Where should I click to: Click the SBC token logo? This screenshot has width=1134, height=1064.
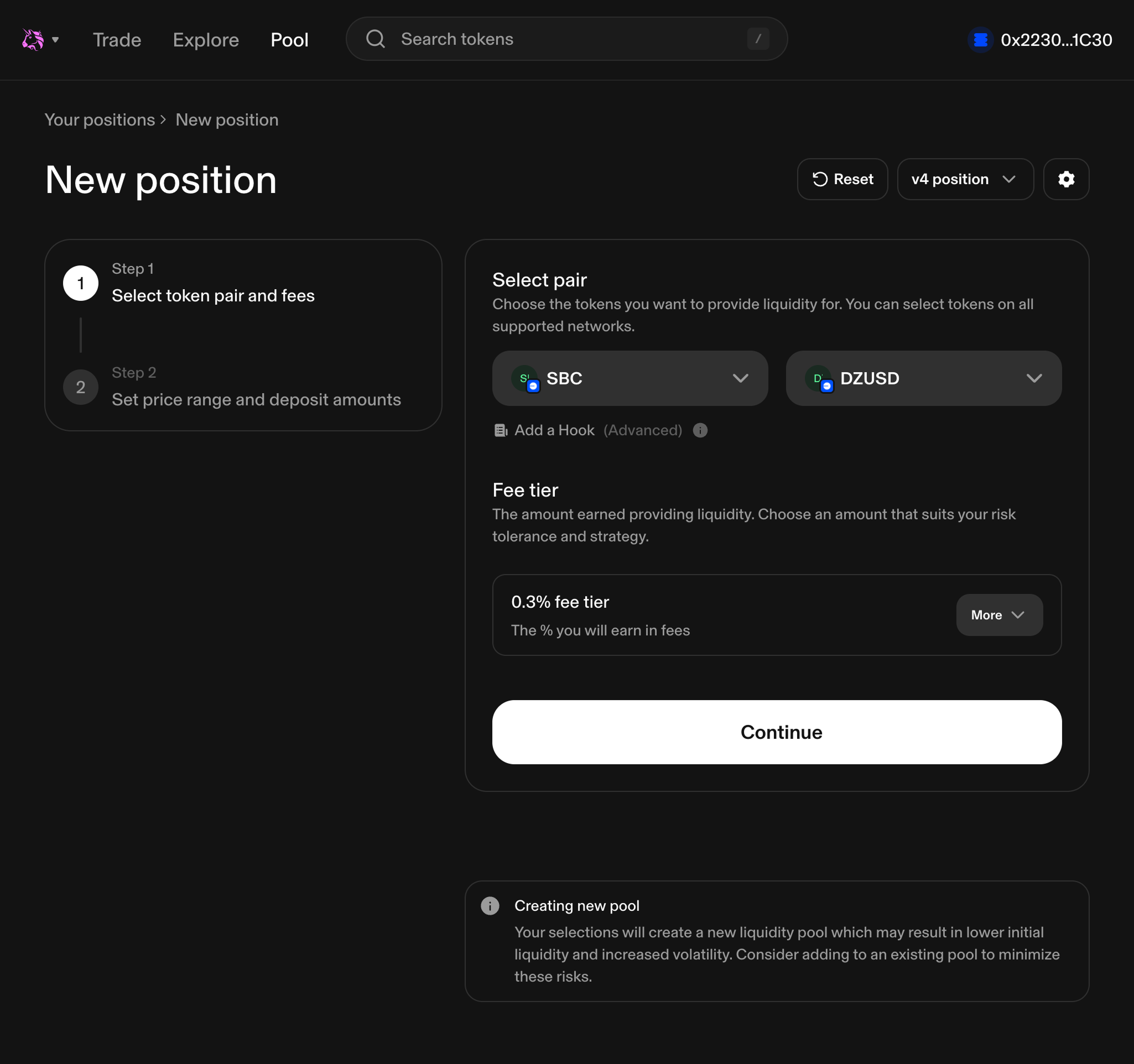coord(524,378)
